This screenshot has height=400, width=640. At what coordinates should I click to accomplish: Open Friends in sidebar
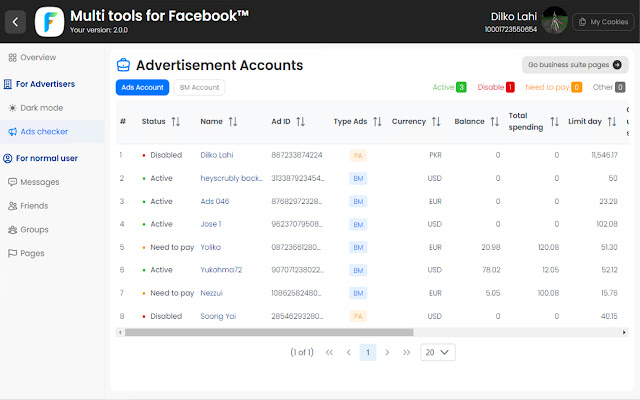28,206
